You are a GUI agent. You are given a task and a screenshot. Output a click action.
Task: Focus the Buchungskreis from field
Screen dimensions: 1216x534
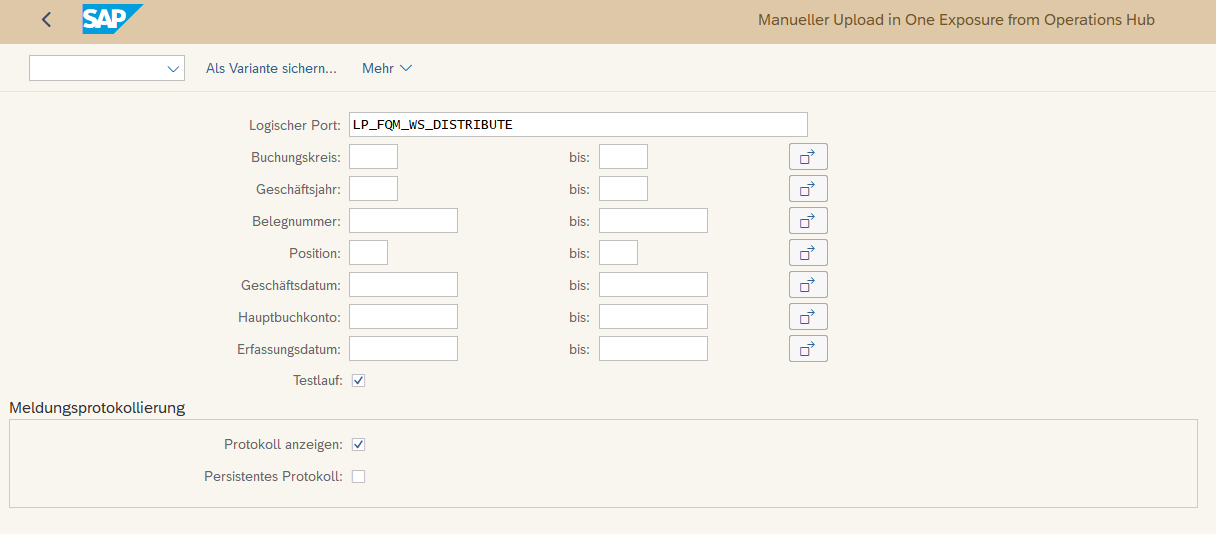tap(373, 157)
